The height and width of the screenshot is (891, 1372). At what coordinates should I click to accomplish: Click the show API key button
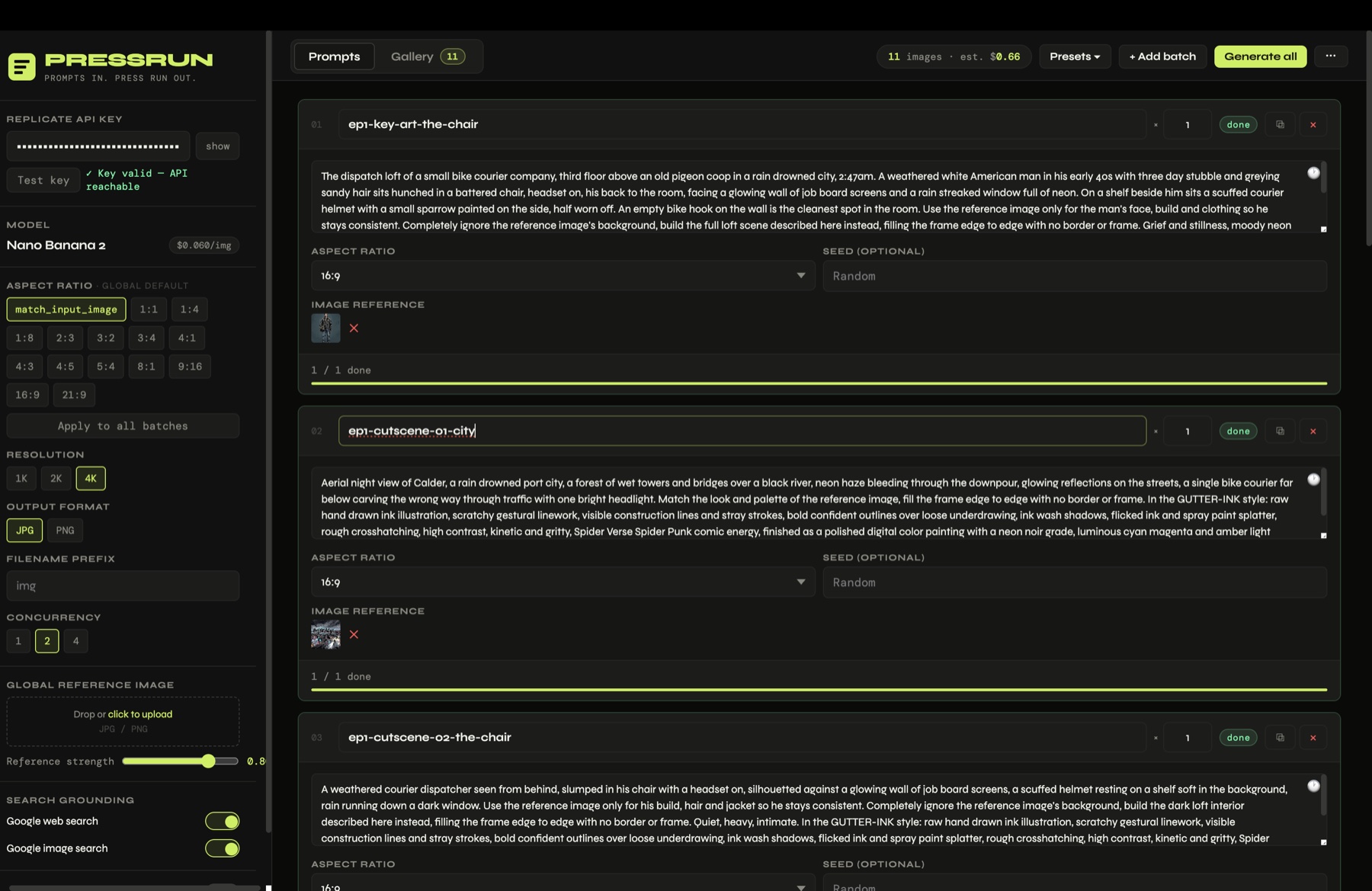tap(217, 146)
